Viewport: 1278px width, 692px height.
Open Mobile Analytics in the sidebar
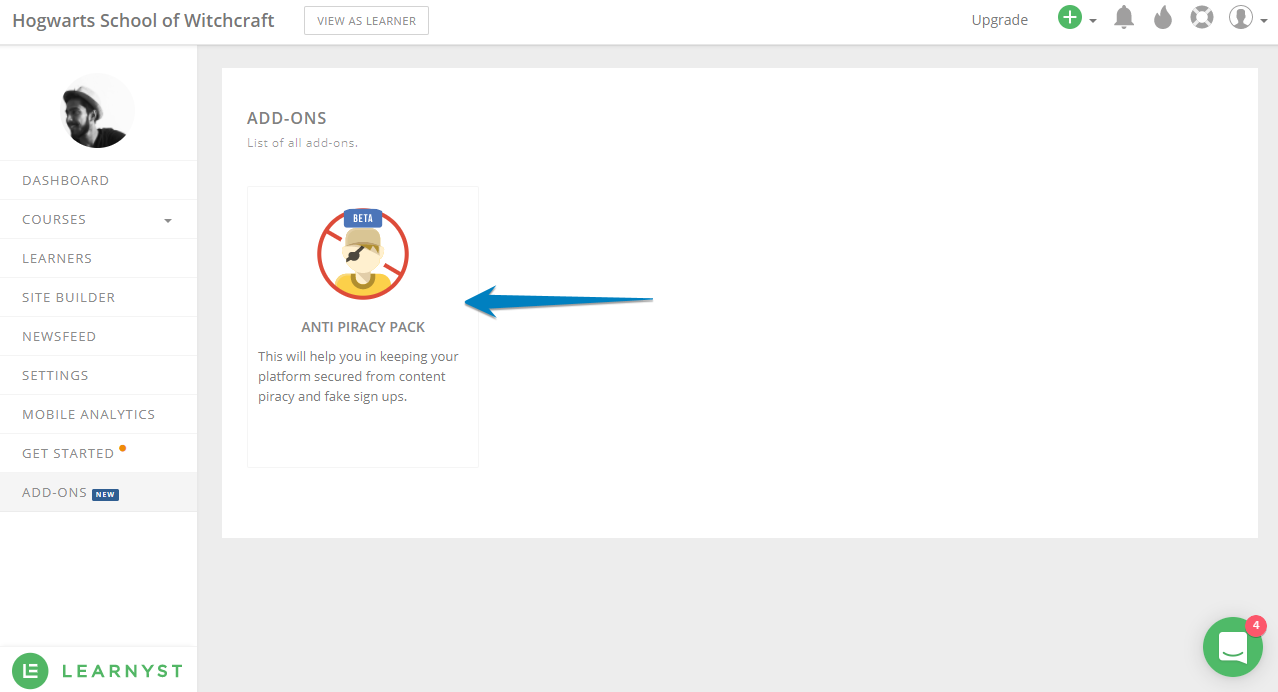[x=98, y=414]
